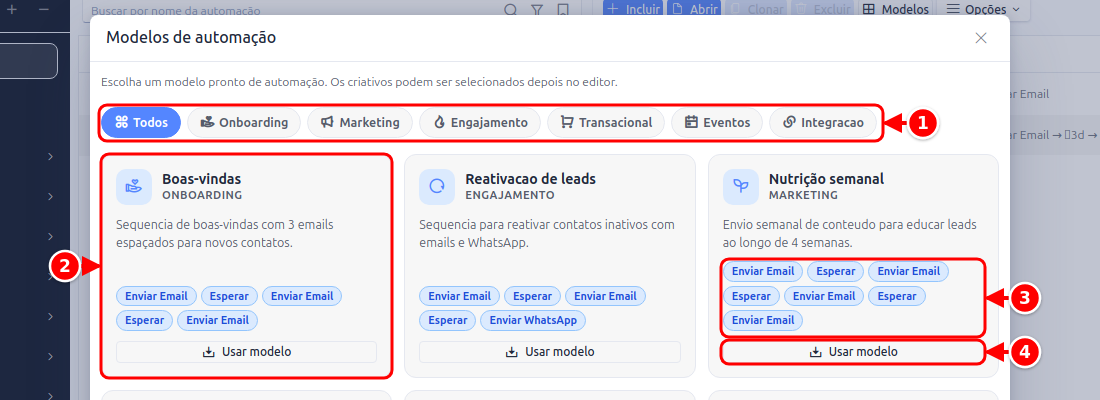Click the Nutrição semanal sprout icon
This screenshot has width=1100, height=400.
pyautogui.click(x=741, y=187)
